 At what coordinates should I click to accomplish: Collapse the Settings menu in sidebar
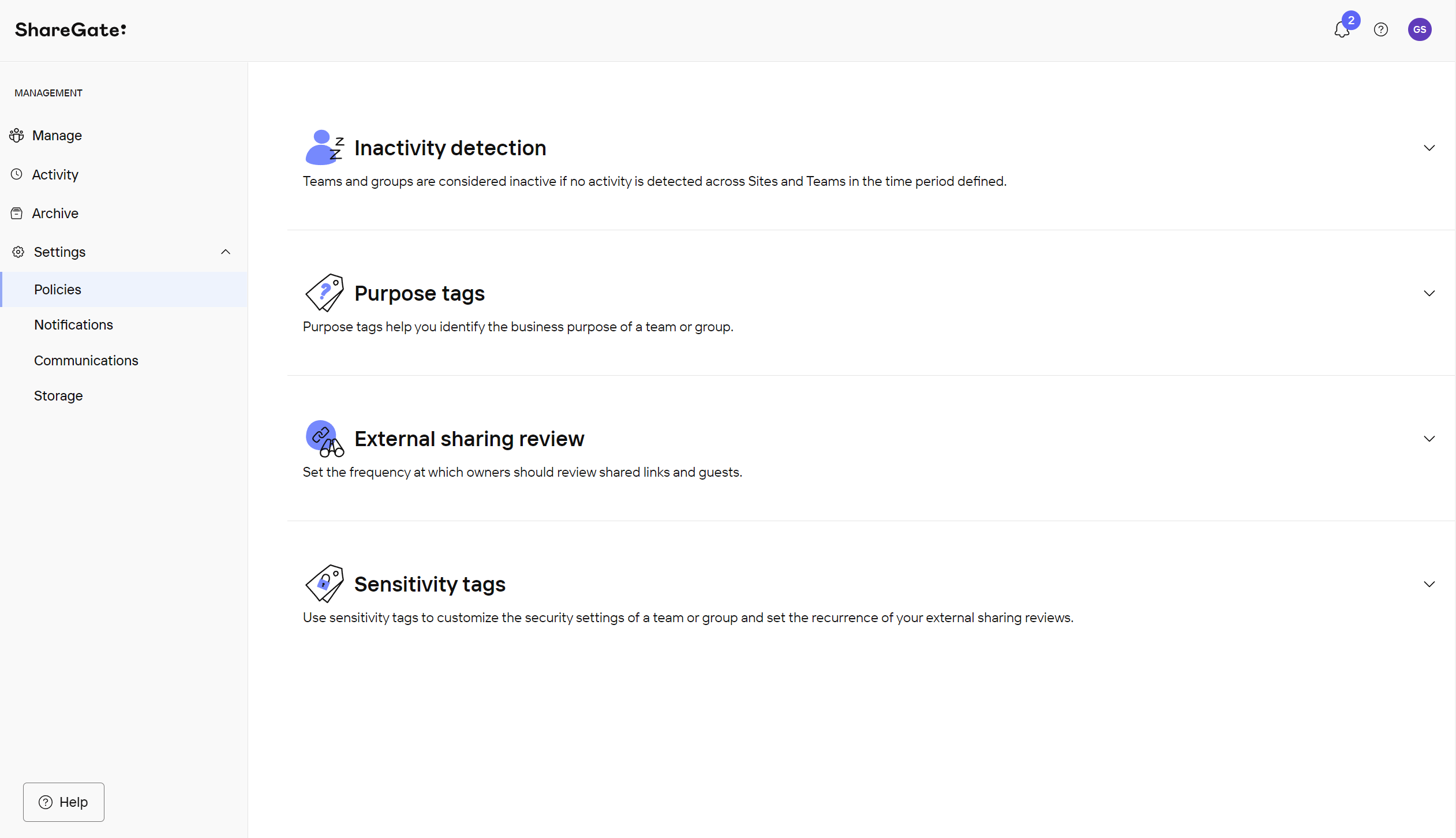225,252
